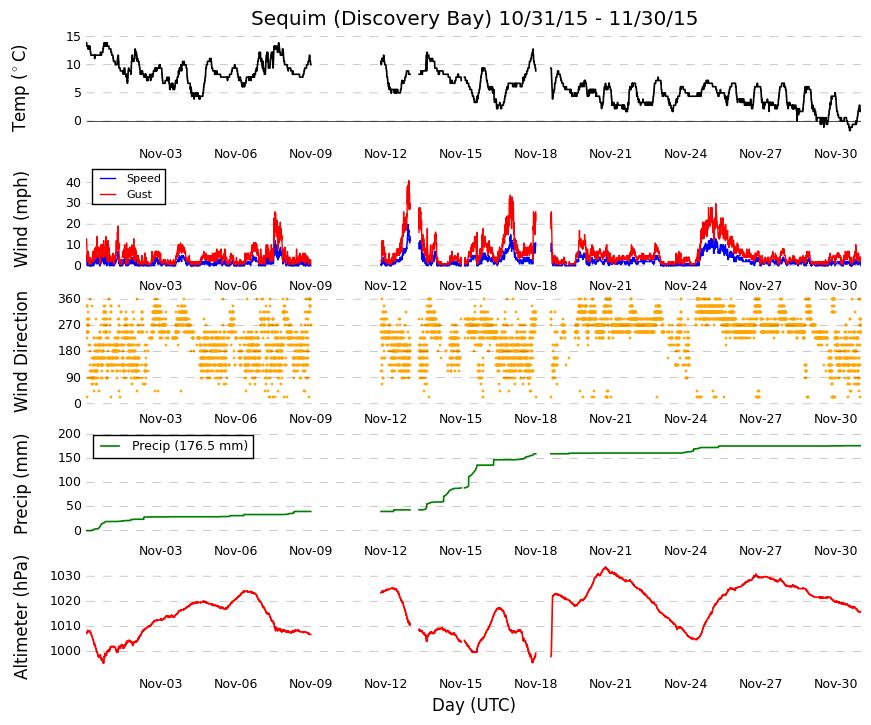Click the red Gust legend line swatch
The height and width of the screenshot is (725, 871).
tap(108, 194)
